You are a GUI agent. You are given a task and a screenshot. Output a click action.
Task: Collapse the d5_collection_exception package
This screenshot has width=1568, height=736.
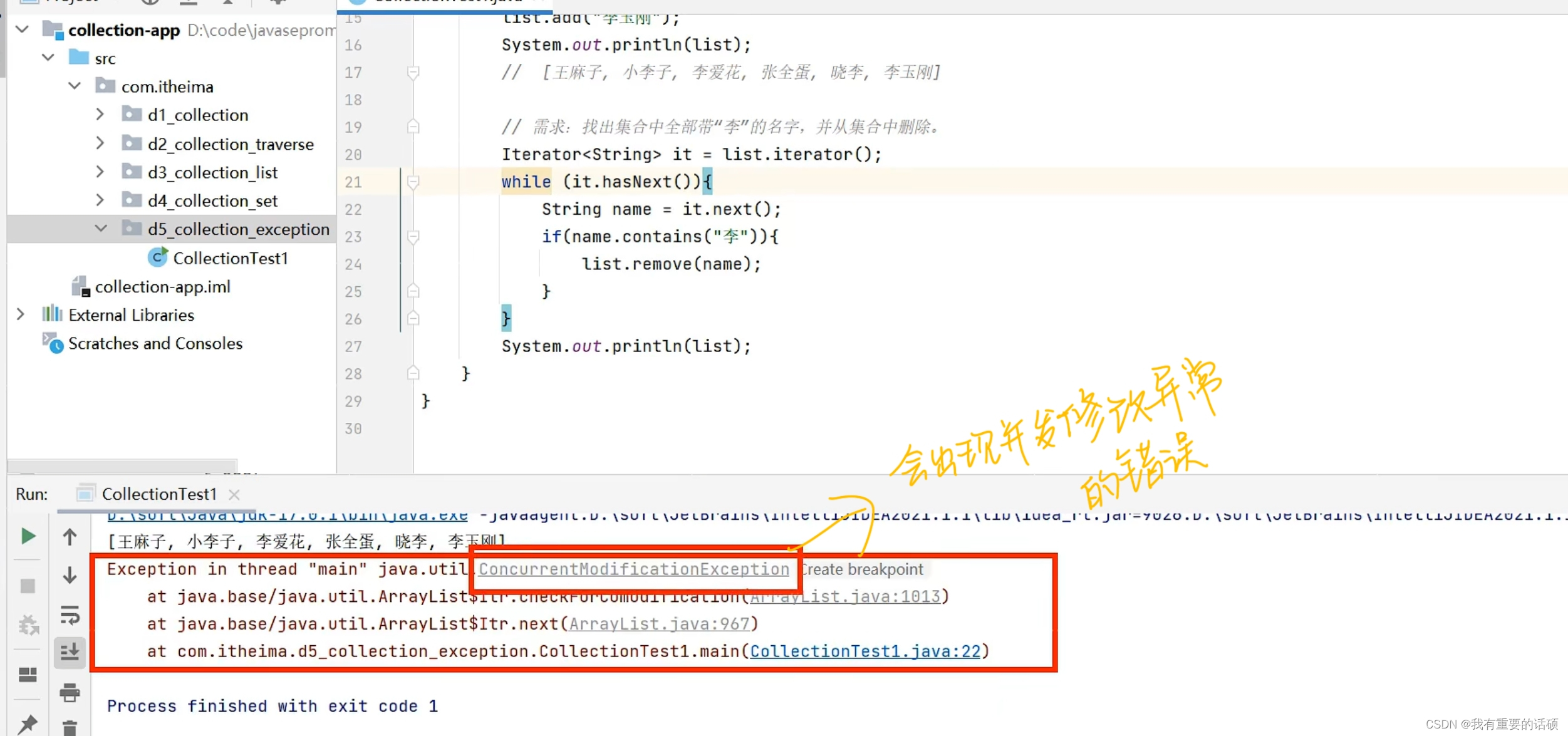(100, 229)
